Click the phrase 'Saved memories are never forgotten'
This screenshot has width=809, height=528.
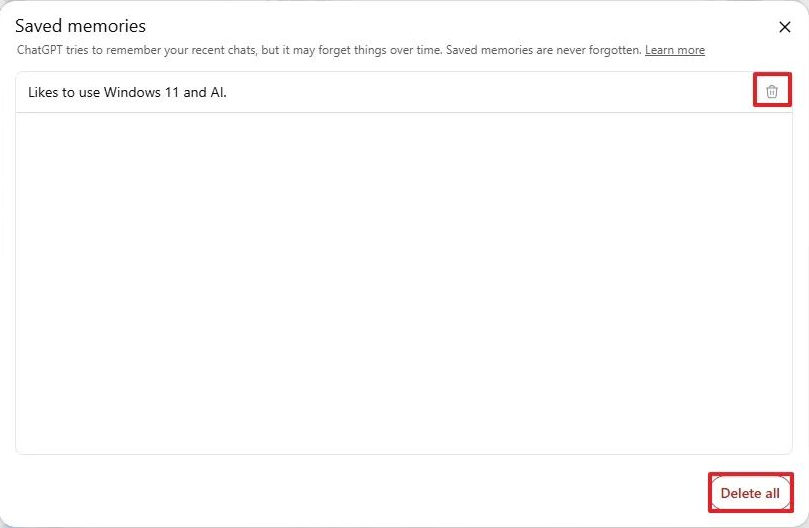[x=544, y=50]
